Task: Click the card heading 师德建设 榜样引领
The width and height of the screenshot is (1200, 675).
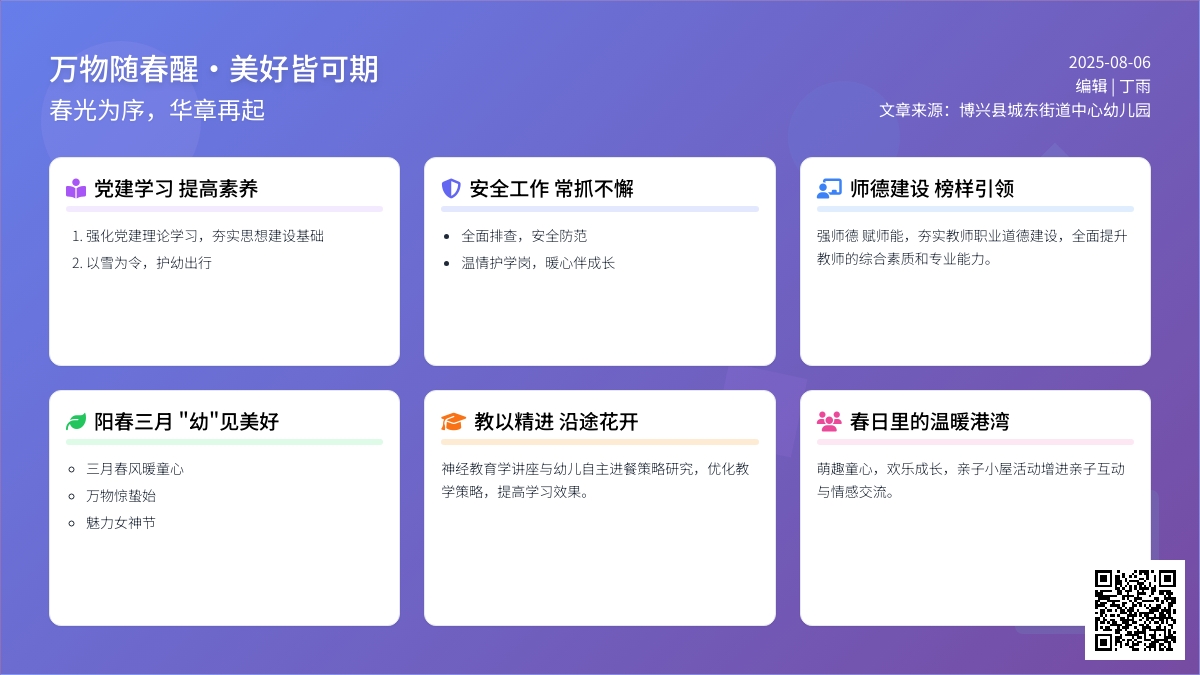Action: pos(932,189)
